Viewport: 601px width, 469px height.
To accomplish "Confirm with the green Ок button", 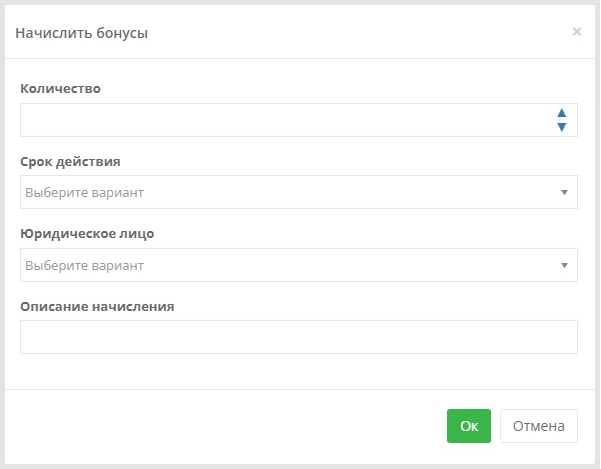I will click(x=469, y=426).
